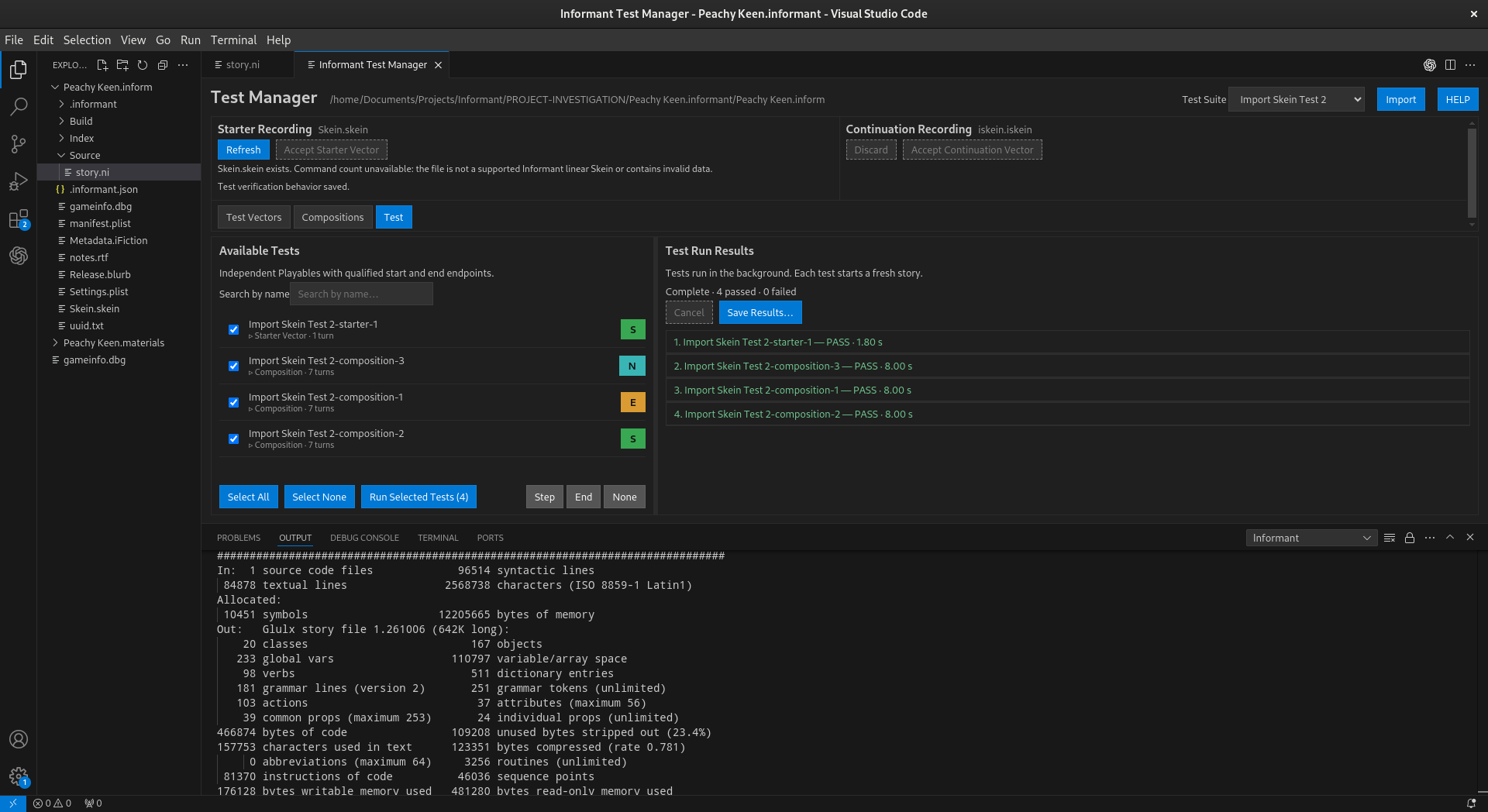Click the orange E badge for composition-1

point(633,402)
